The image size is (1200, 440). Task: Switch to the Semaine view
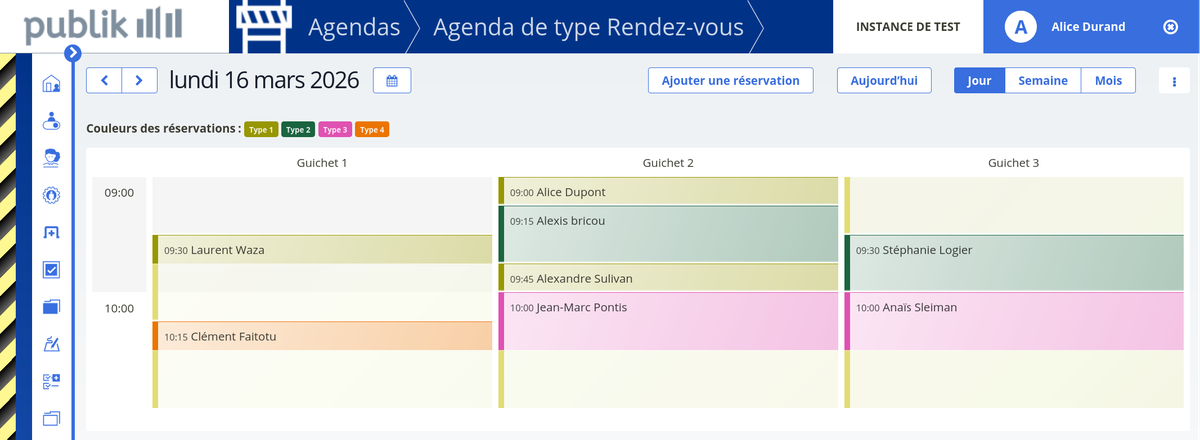tap(1042, 81)
